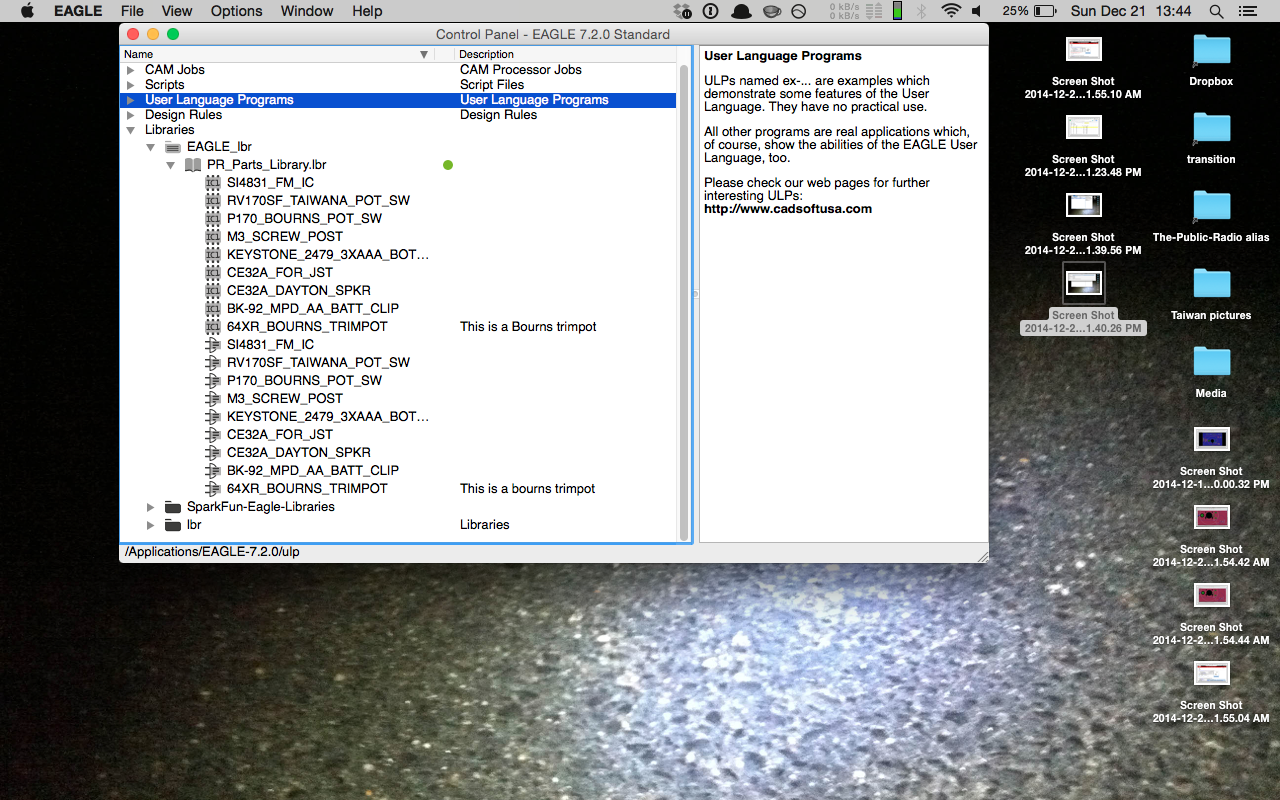Collapse the Libraries tree node

130,130
